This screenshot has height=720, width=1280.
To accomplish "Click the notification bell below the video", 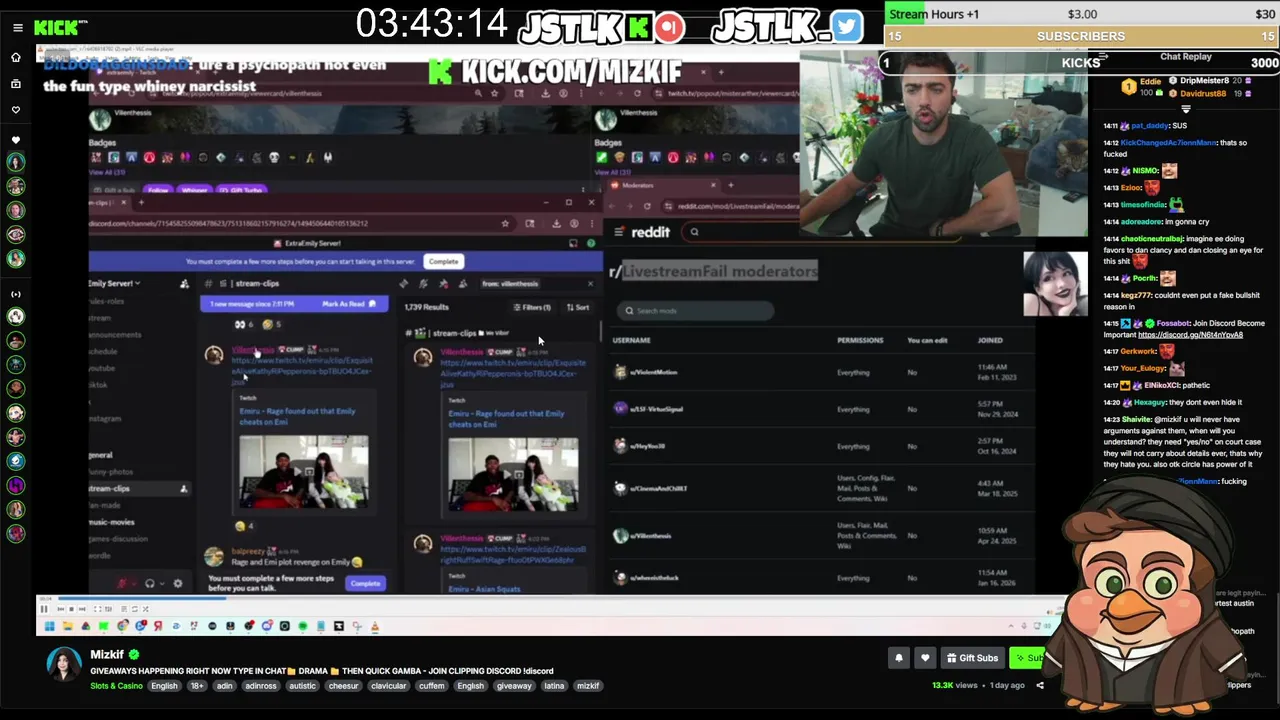I will pyautogui.click(x=898, y=658).
